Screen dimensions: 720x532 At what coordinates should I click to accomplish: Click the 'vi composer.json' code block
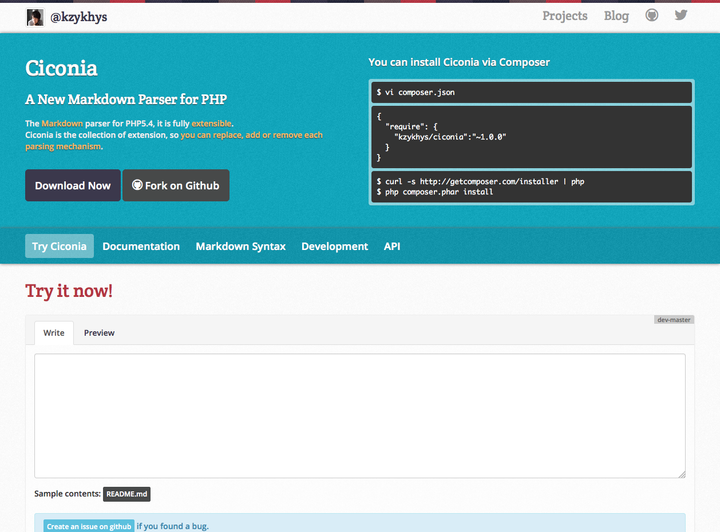click(x=532, y=92)
